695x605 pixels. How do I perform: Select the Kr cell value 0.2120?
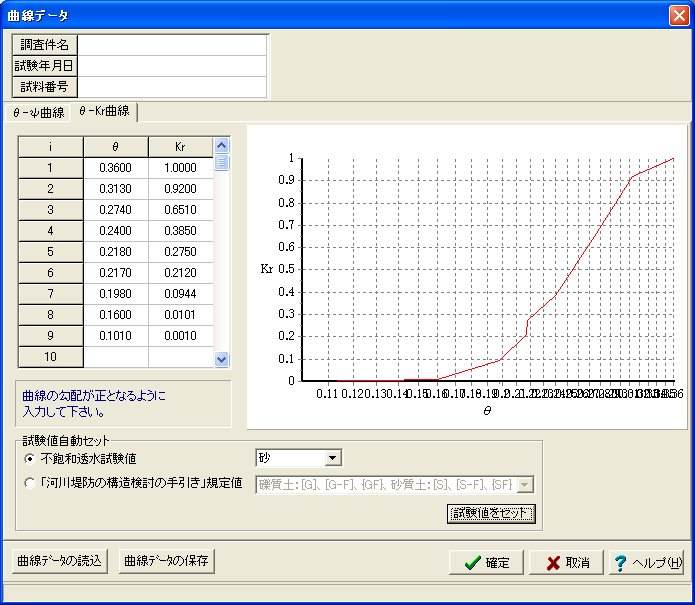(x=180, y=273)
